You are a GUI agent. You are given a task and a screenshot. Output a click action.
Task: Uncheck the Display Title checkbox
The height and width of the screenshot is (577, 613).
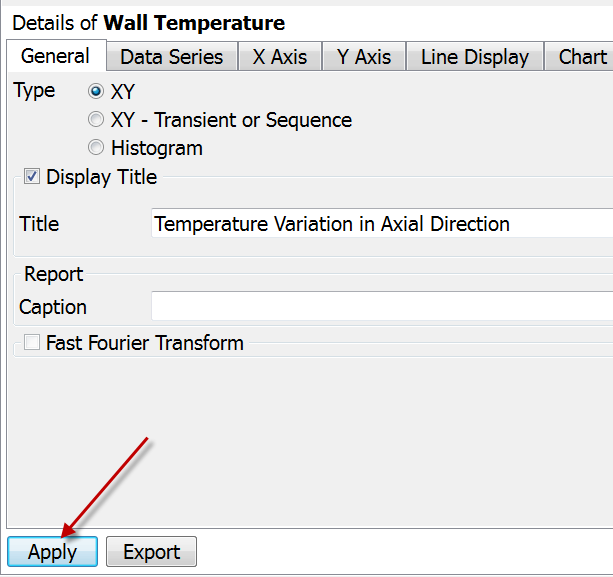tap(32, 176)
